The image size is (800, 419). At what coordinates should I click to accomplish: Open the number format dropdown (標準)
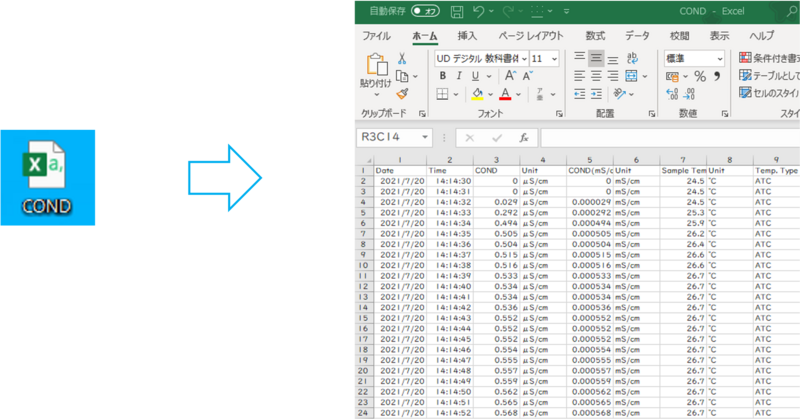pyautogui.click(x=722, y=58)
